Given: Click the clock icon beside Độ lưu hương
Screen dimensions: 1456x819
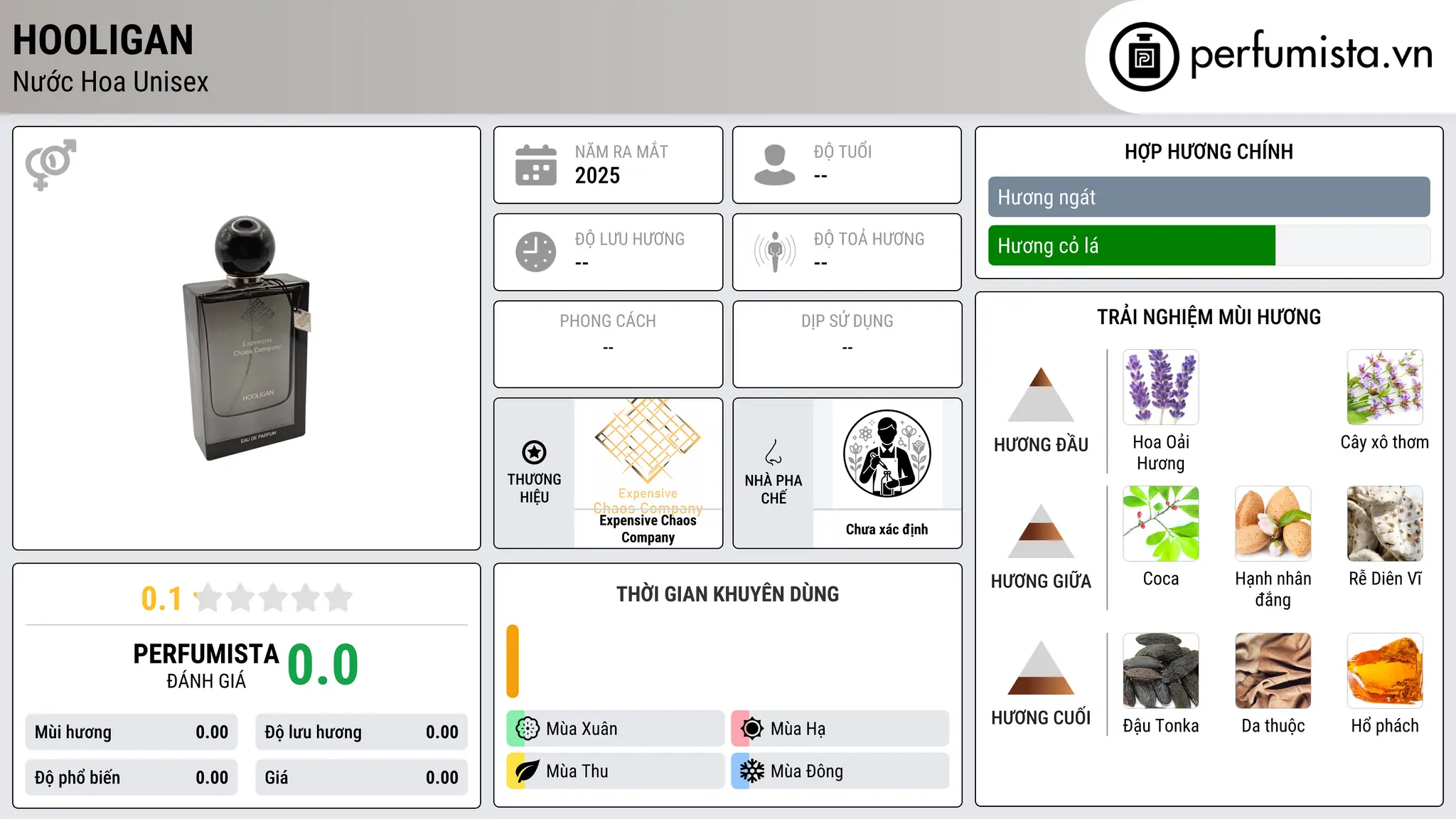Looking at the screenshot, I should [x=536, y=252].
